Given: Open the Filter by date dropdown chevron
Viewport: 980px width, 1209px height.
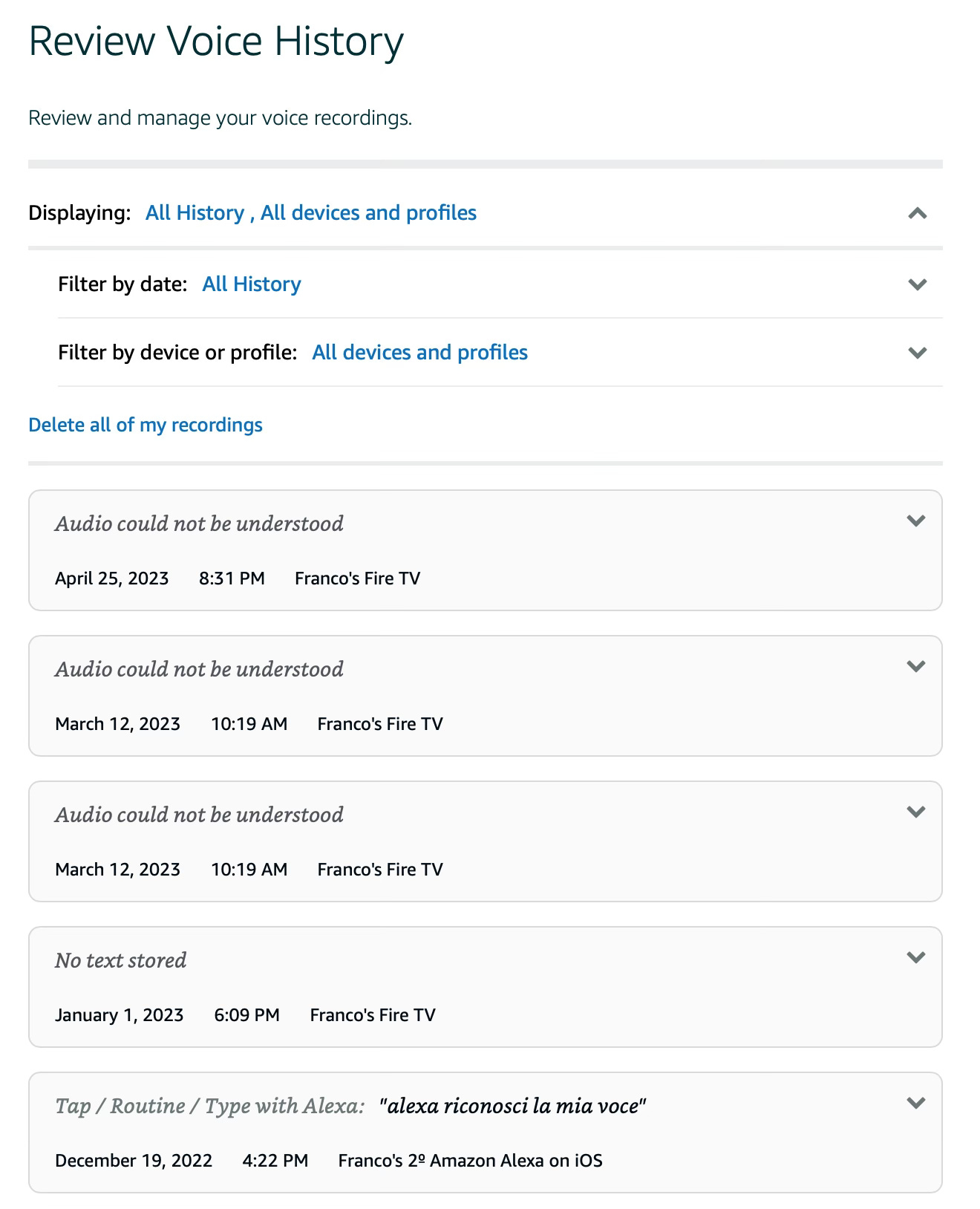Looking at the screenshot, I should click(x=918, y=284).
